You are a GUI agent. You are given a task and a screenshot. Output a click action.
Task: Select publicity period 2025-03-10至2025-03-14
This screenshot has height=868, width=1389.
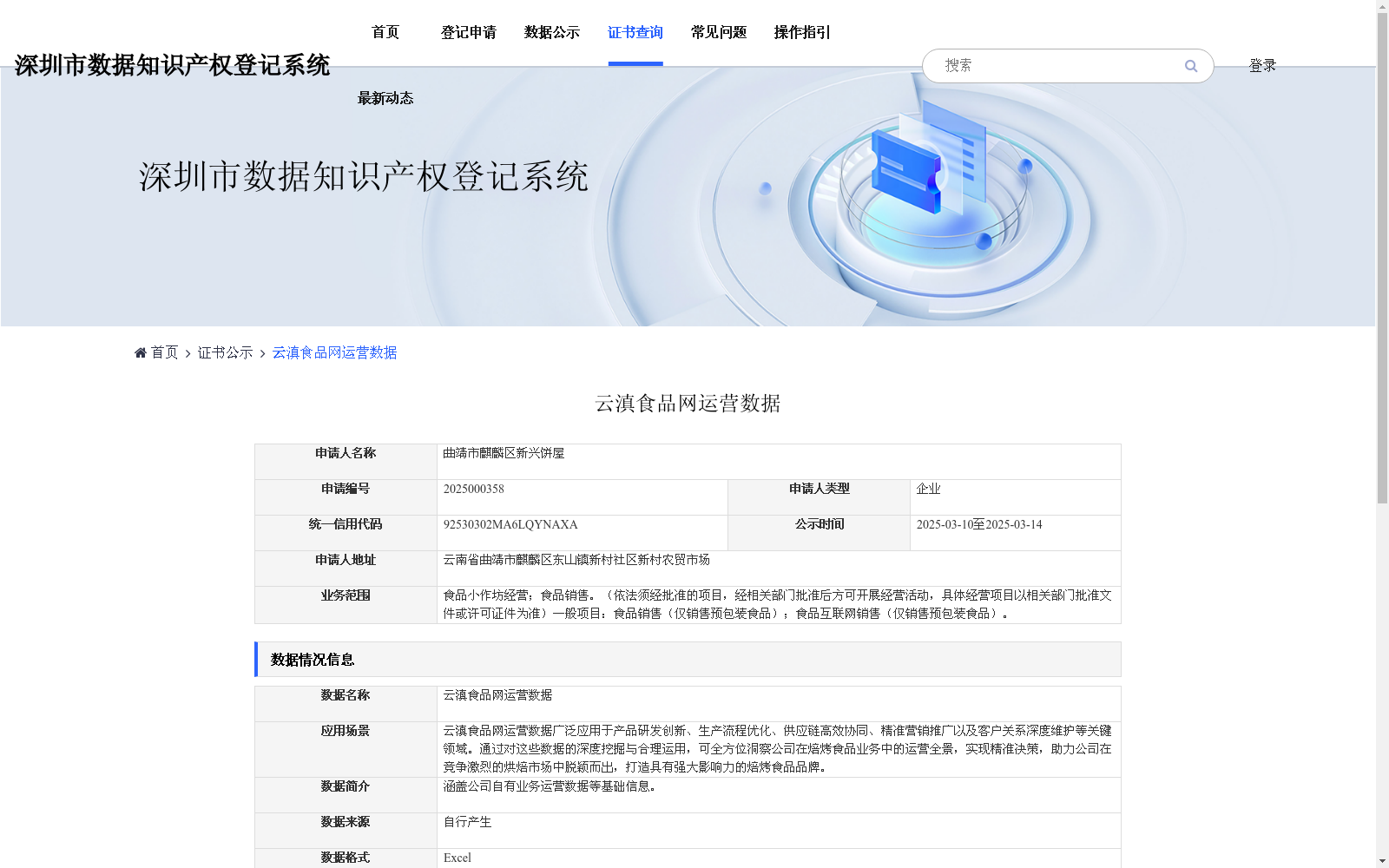[979, 524]
